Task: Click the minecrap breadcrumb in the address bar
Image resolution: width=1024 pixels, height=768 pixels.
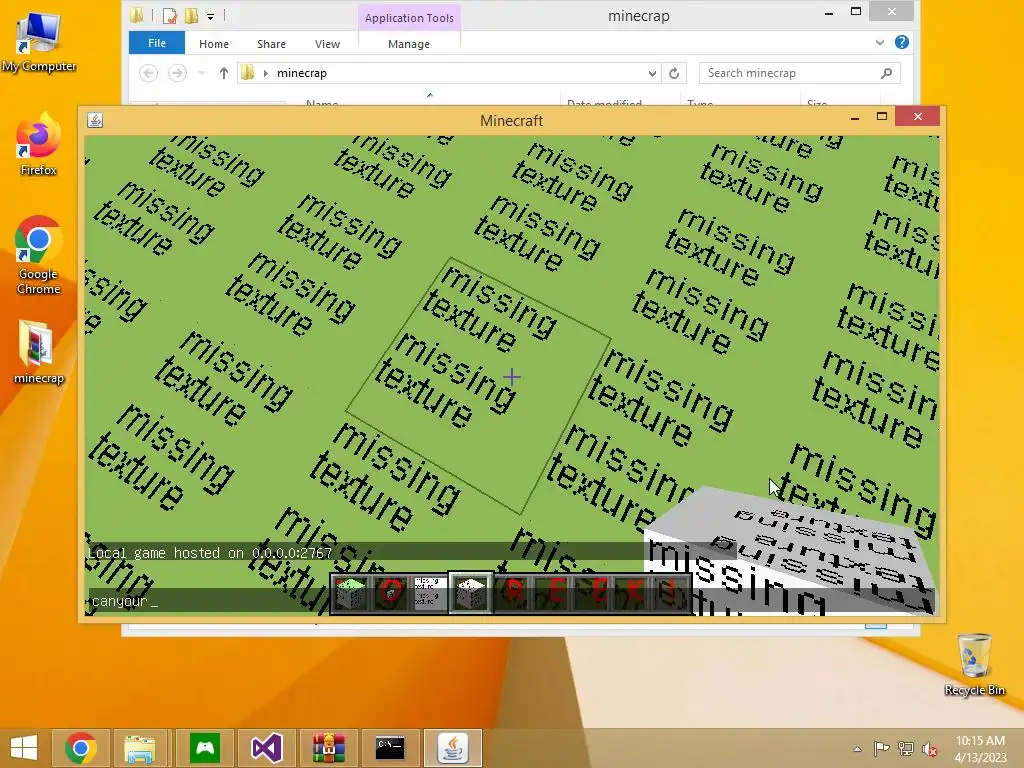Action: pyautogui.click(x=302, y=73)
